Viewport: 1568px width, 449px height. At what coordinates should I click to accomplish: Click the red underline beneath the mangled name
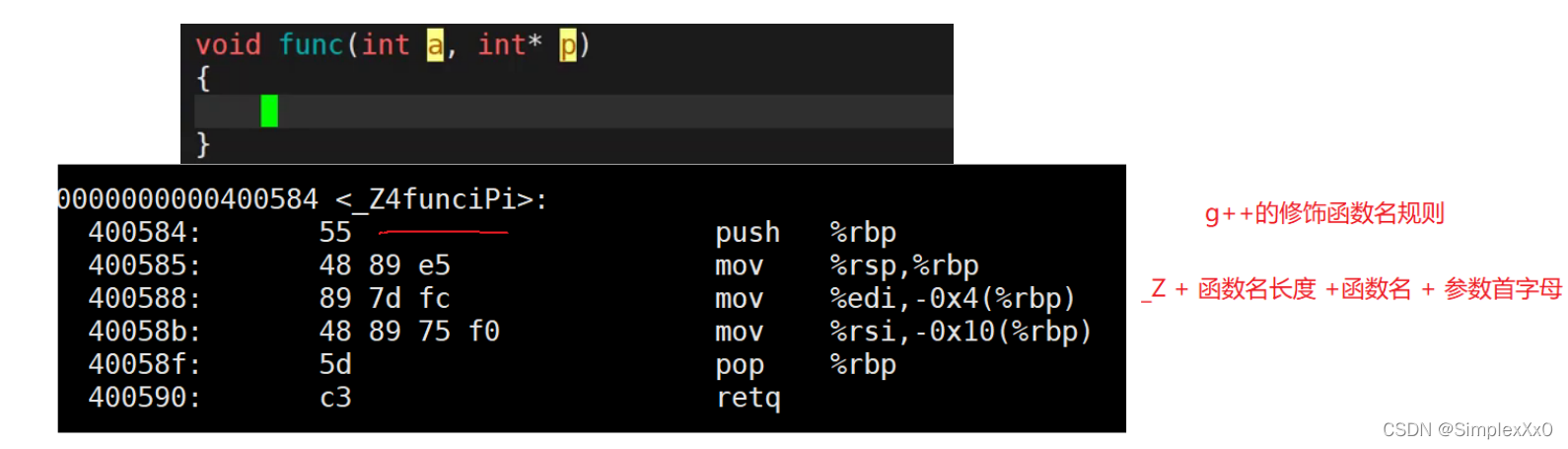pos(443,233)
